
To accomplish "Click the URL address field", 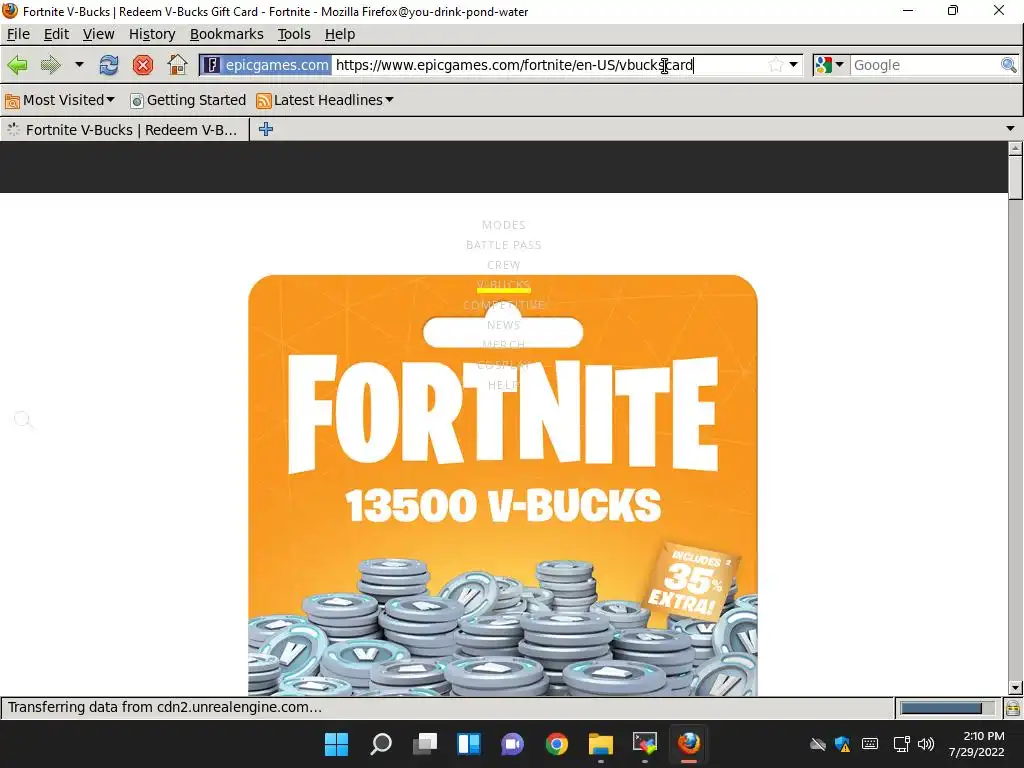I will point(549,65).
